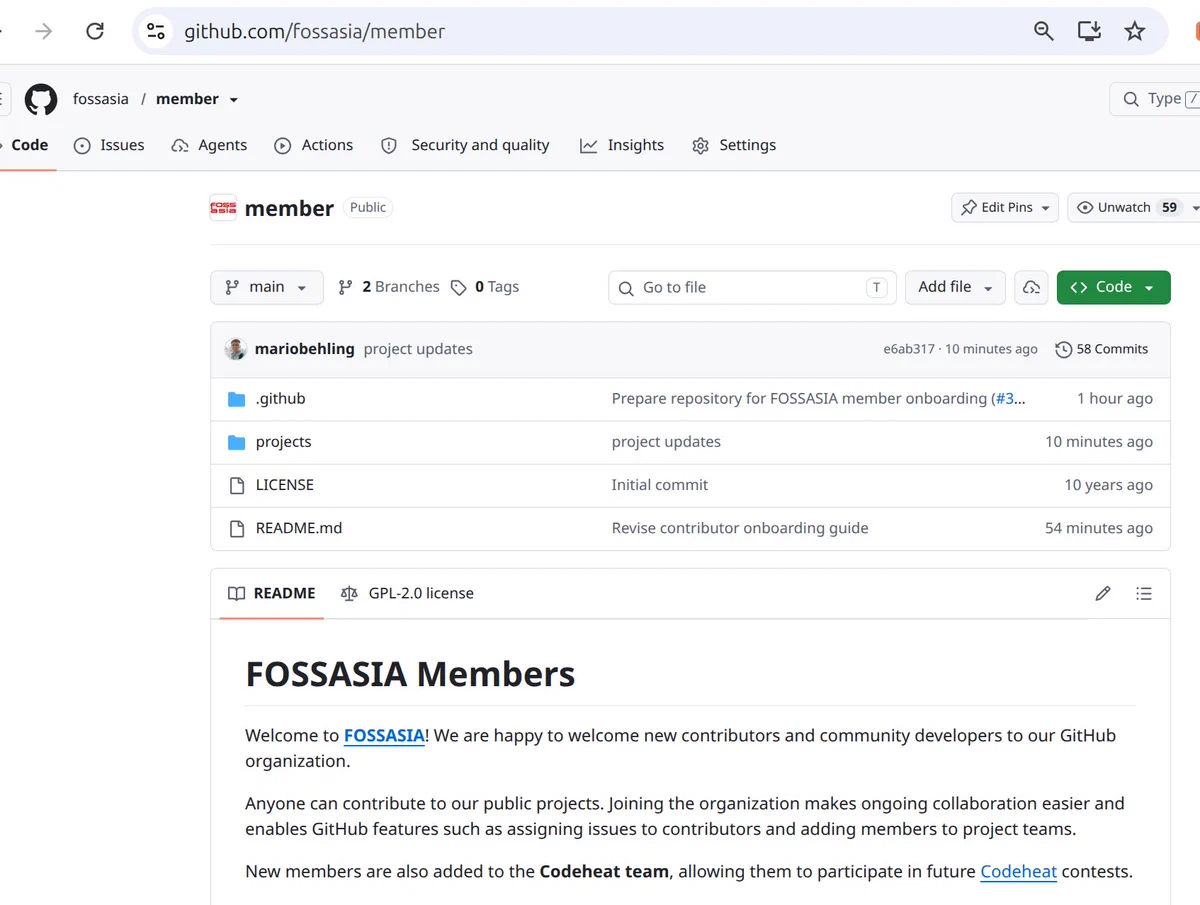1200x905 pixels.
Task: Select the README tab in file viewer
Action: (272, 594)
